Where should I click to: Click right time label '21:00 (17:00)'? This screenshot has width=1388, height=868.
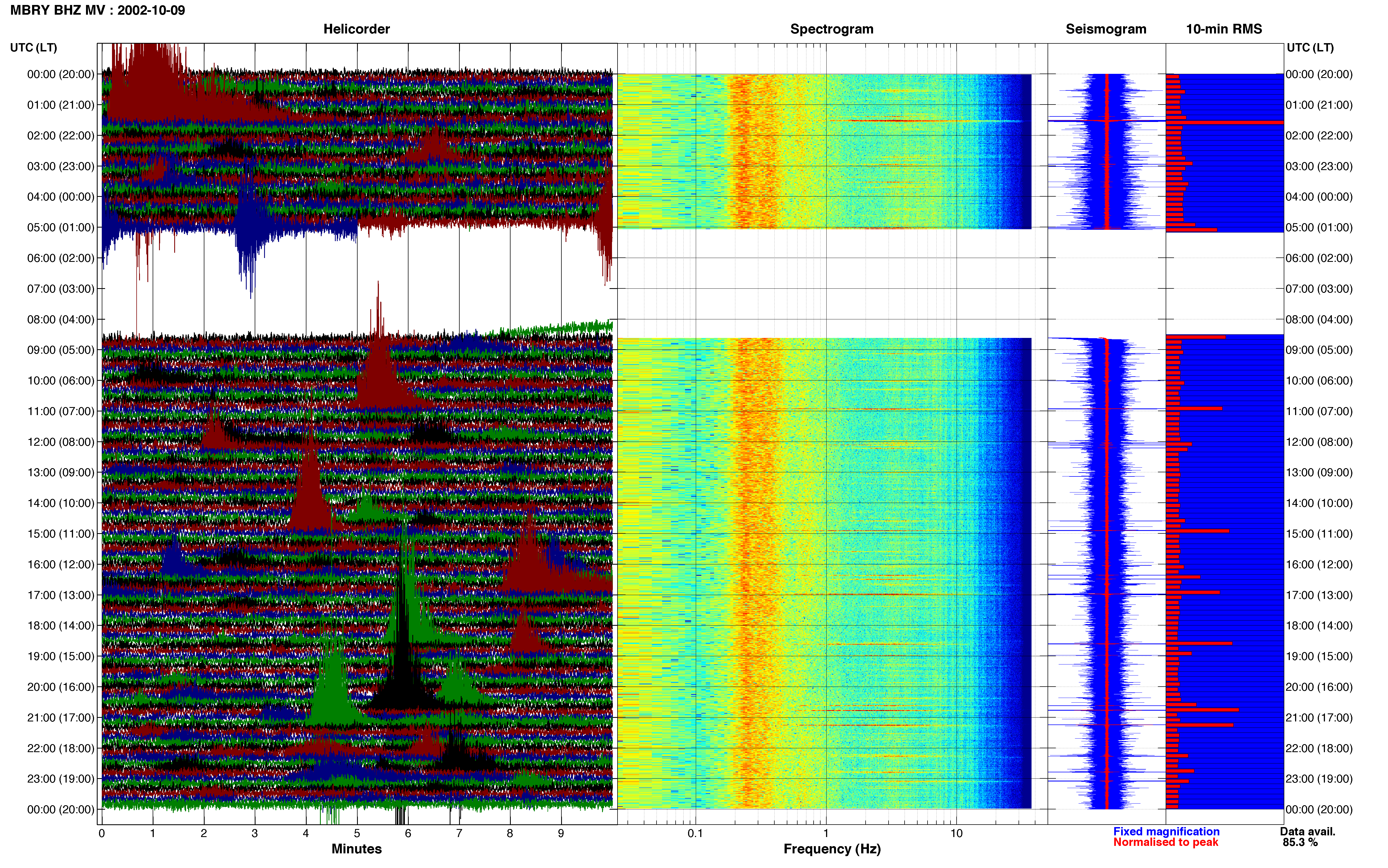1319,718
